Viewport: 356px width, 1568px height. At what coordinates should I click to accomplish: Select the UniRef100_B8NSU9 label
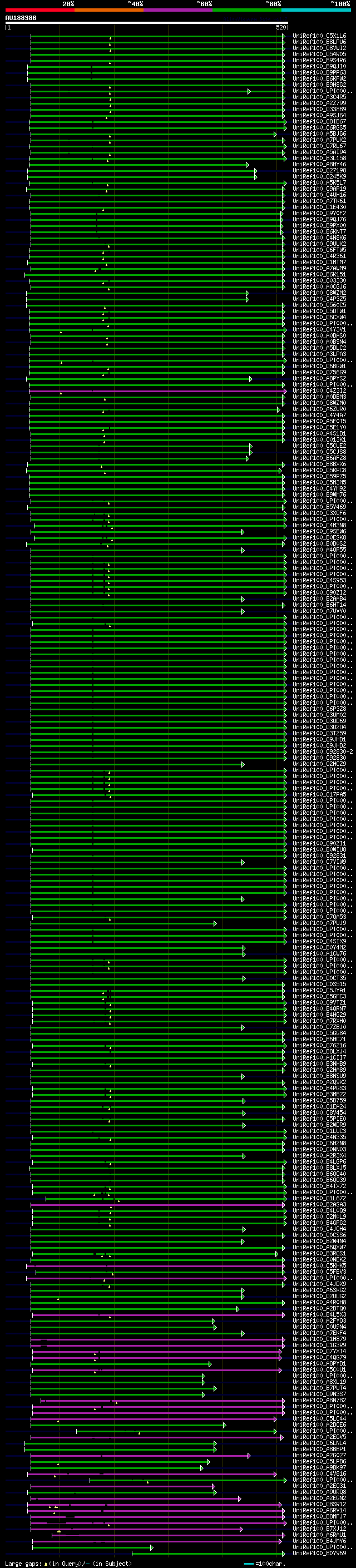click(319, 1076)
